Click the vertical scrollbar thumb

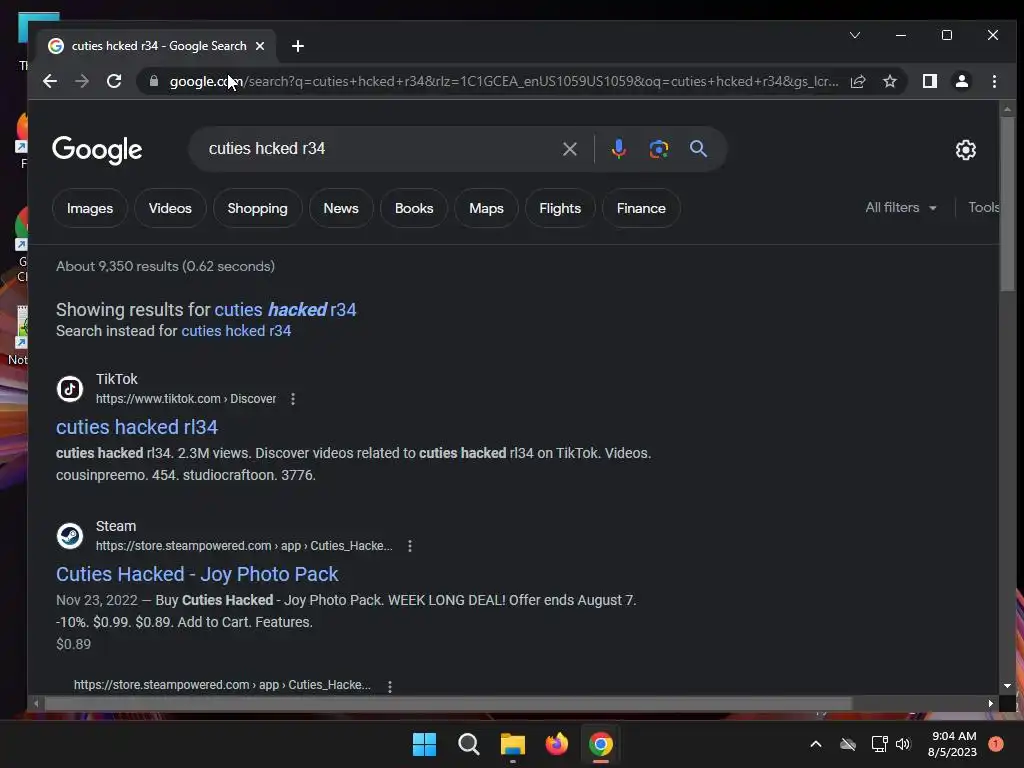pos(1007,204)
